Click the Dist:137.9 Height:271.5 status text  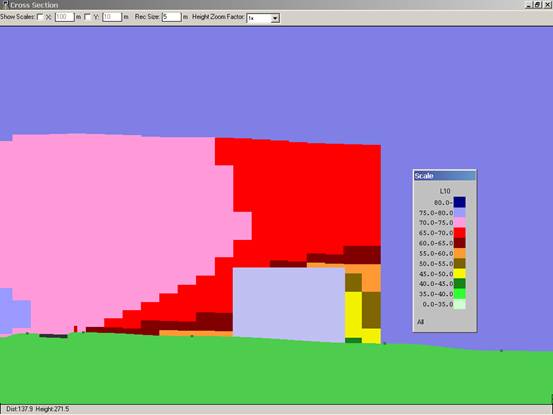[x=38, y=409]
